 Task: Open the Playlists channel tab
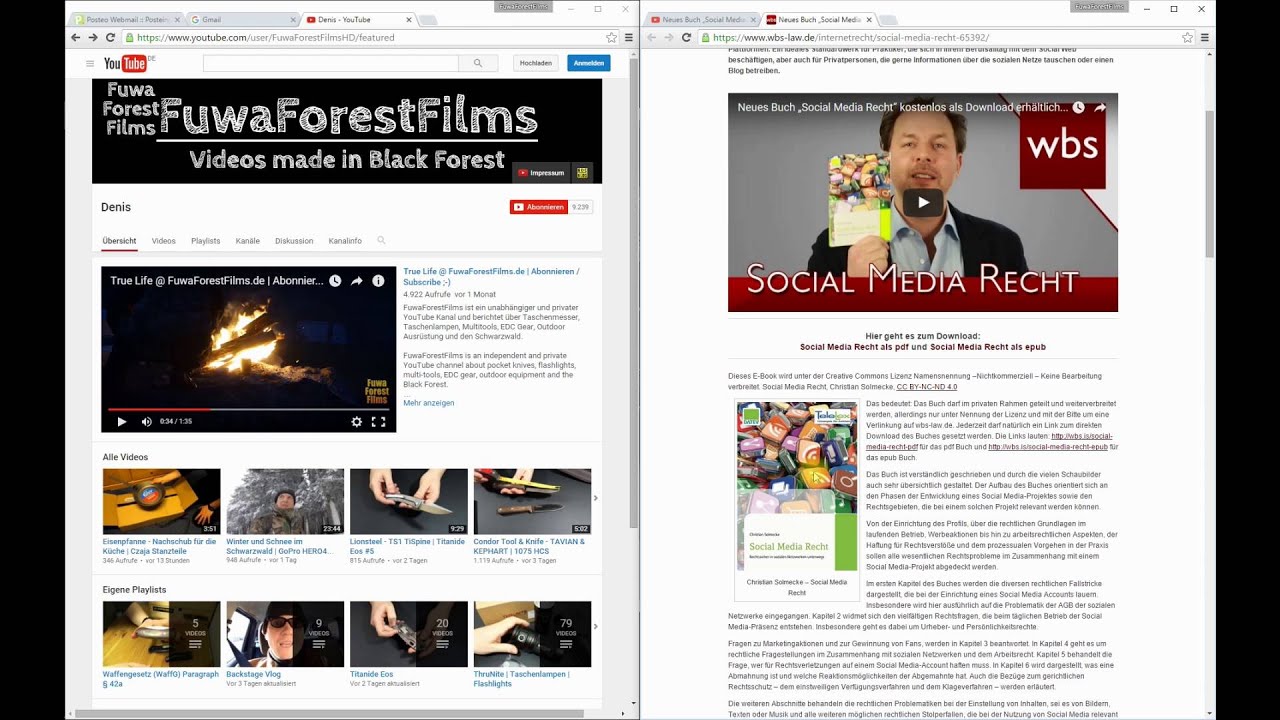pyautogui.click(x=205, y=241)
